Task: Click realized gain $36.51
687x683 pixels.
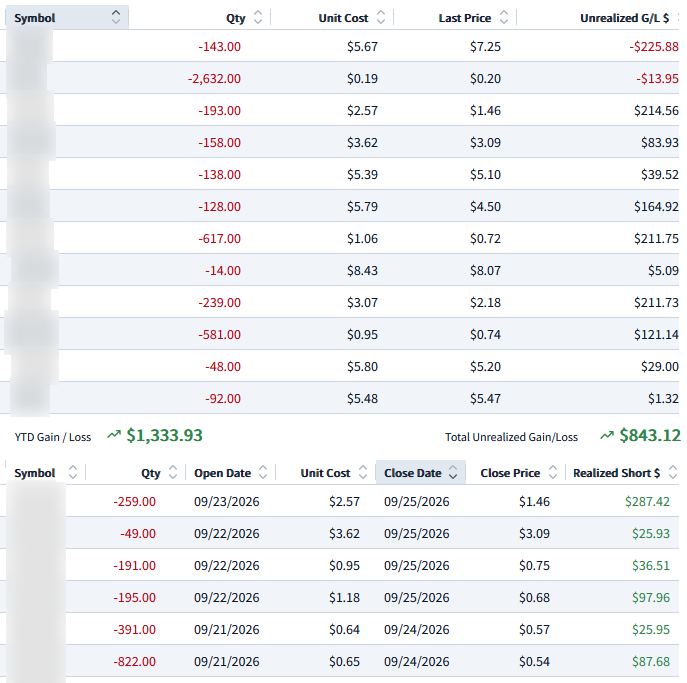Action: (651, 565)
